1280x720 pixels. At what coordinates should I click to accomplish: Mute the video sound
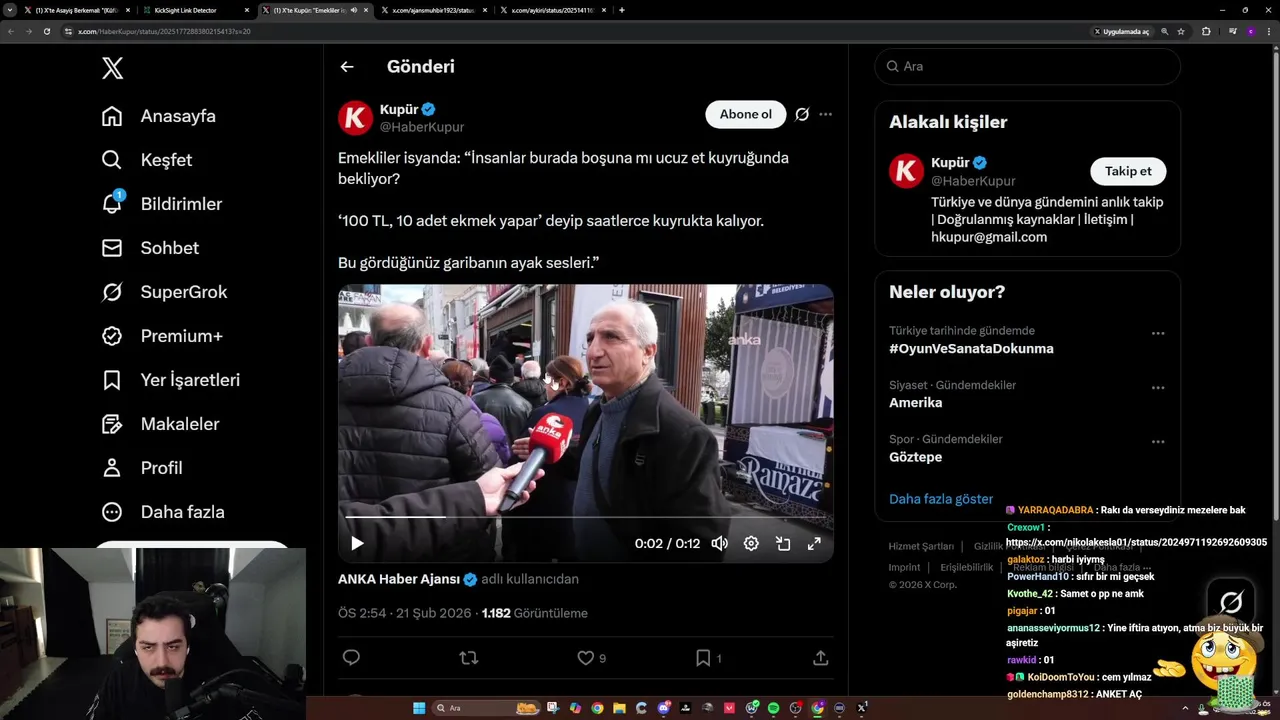pyautogui.click(x=719, y=544)
